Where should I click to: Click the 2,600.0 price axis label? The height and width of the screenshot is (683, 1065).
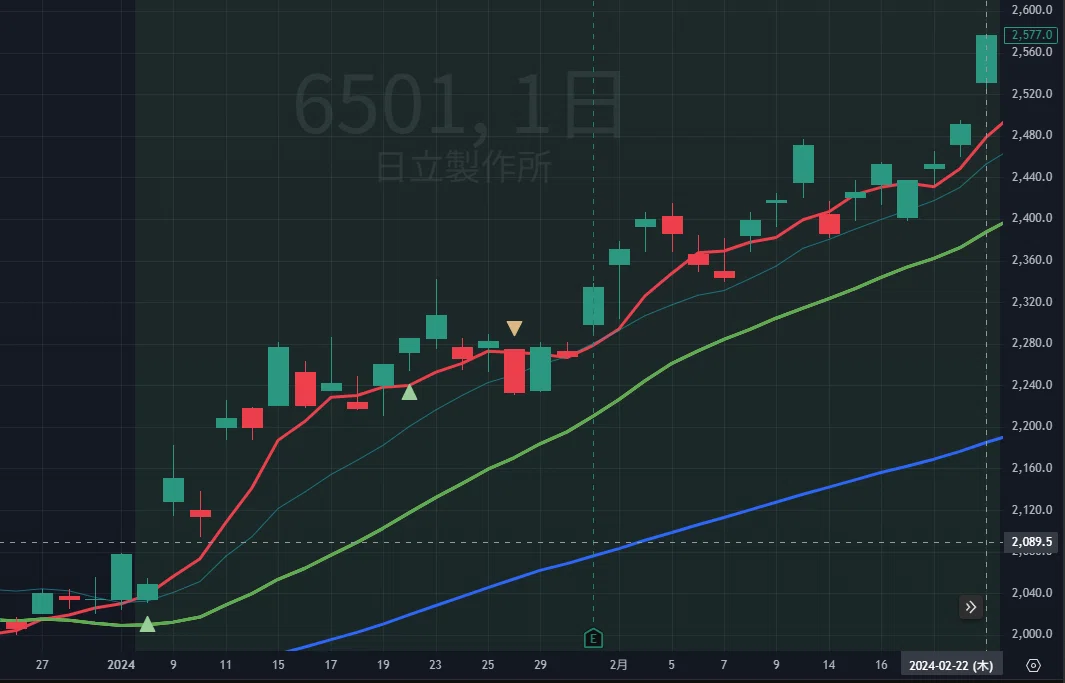click(x=1032, y=10)
